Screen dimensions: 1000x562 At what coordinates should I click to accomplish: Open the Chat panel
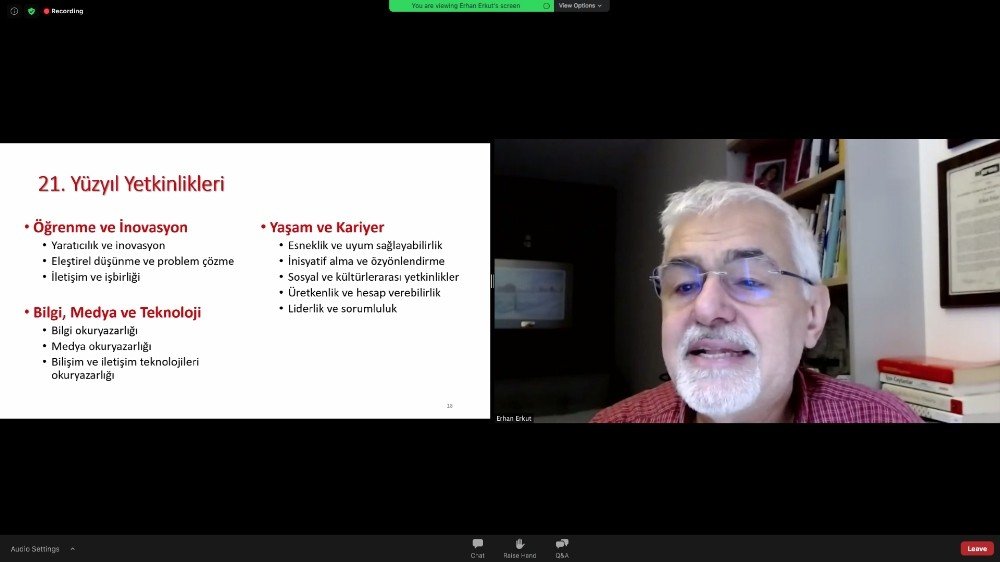click(478, 548)
